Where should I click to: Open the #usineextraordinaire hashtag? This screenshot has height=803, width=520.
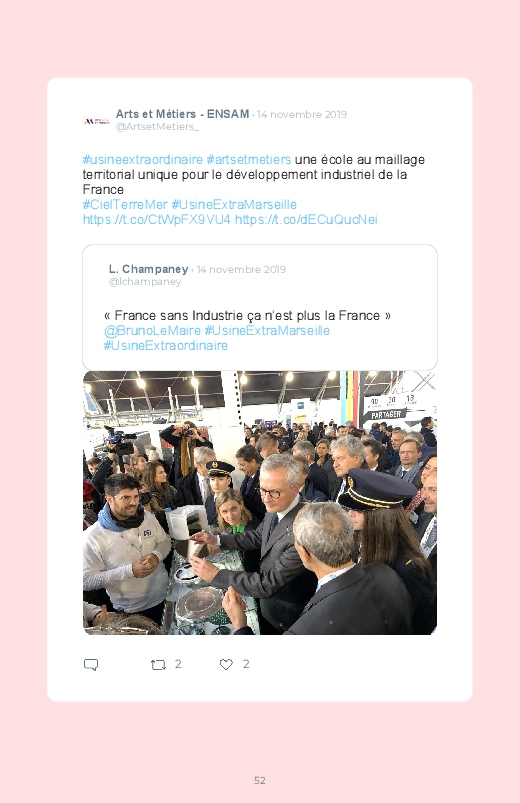point(143,160)
